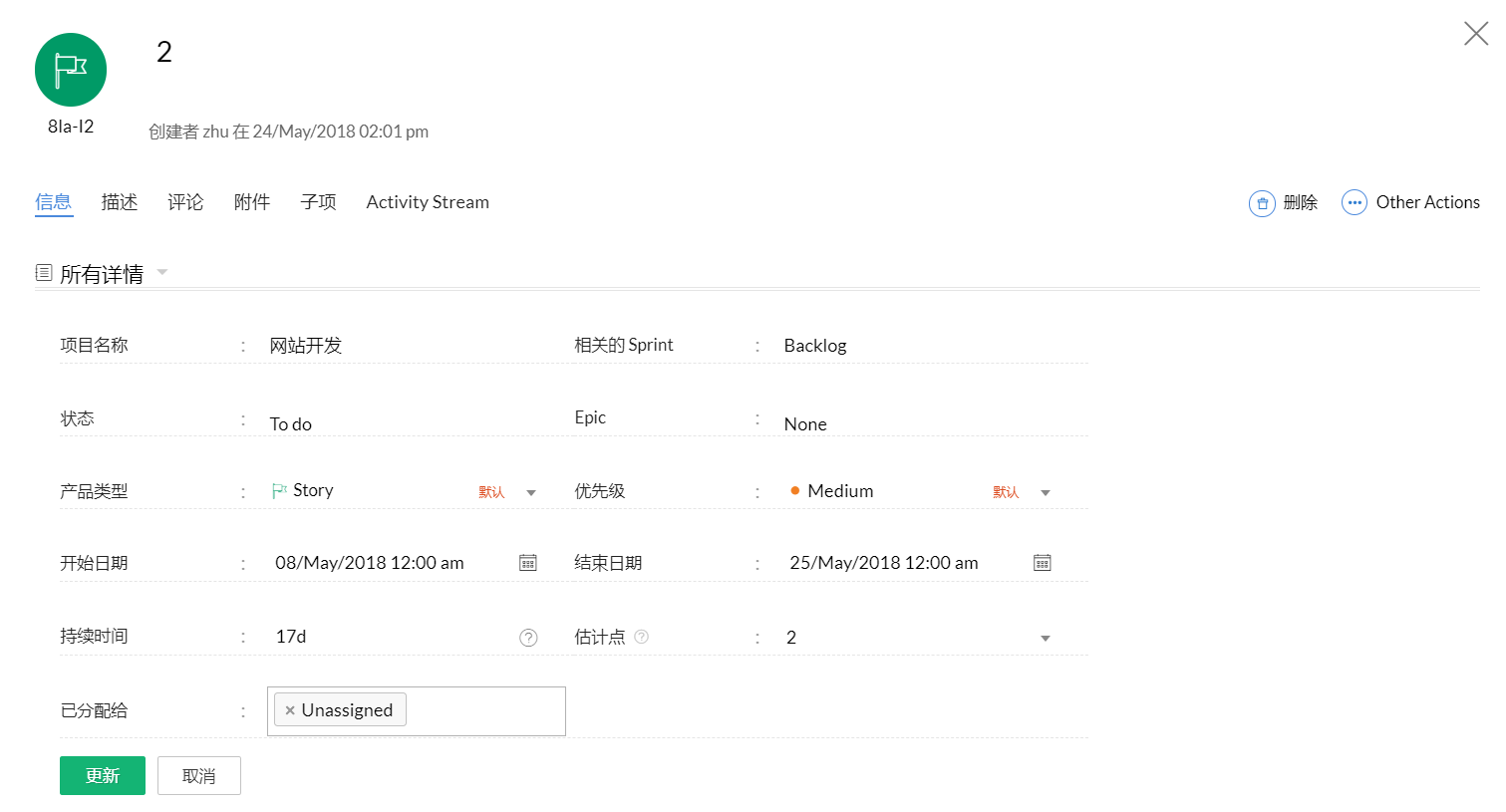Expand the Medium priority dropdown
Screen dimensions: 1506x812
coord(1046,492)
